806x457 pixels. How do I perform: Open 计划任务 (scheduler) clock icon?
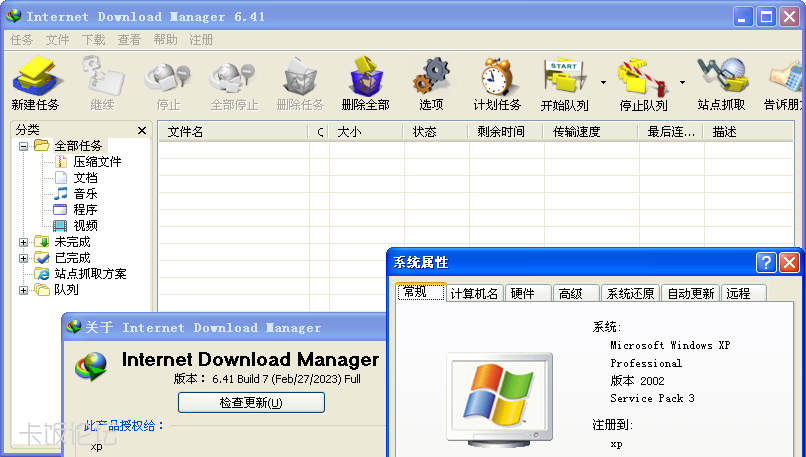(497, 83)
